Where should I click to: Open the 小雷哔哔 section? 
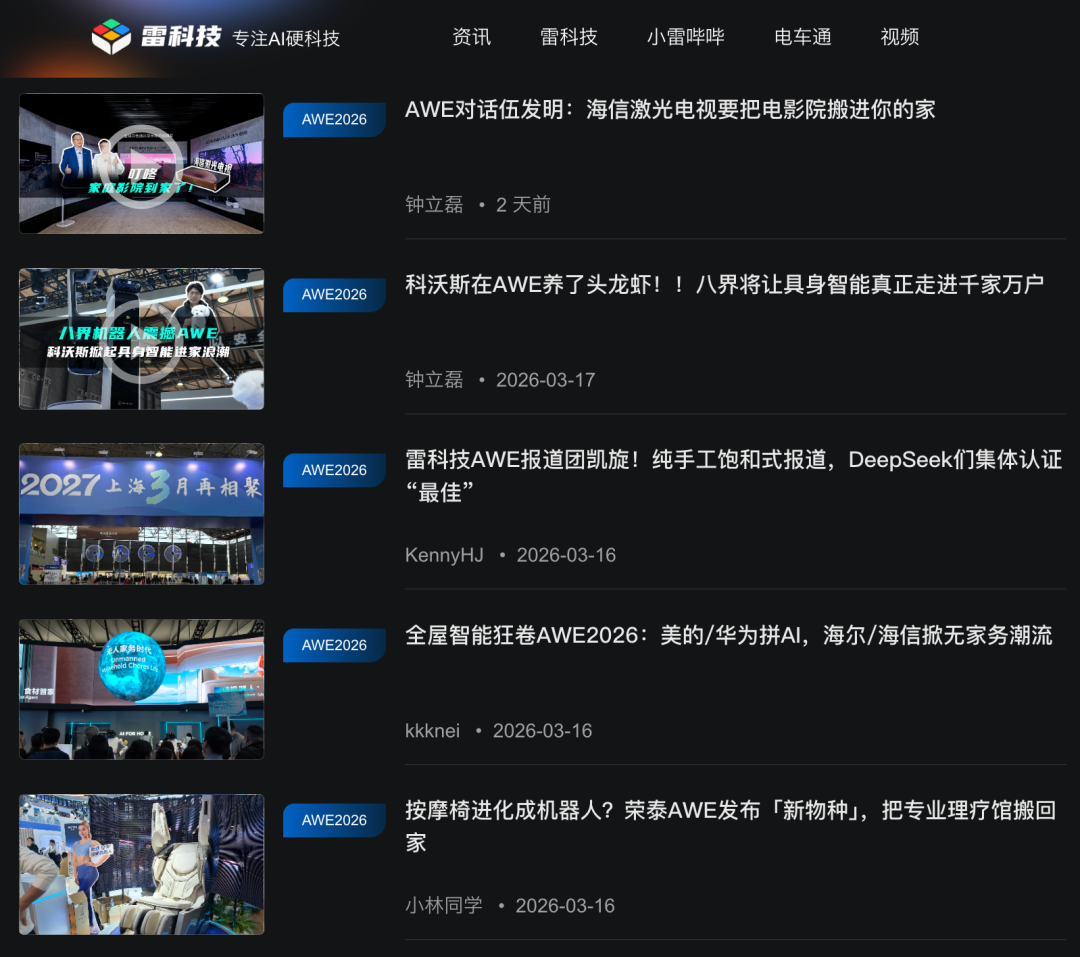(685, 37)
